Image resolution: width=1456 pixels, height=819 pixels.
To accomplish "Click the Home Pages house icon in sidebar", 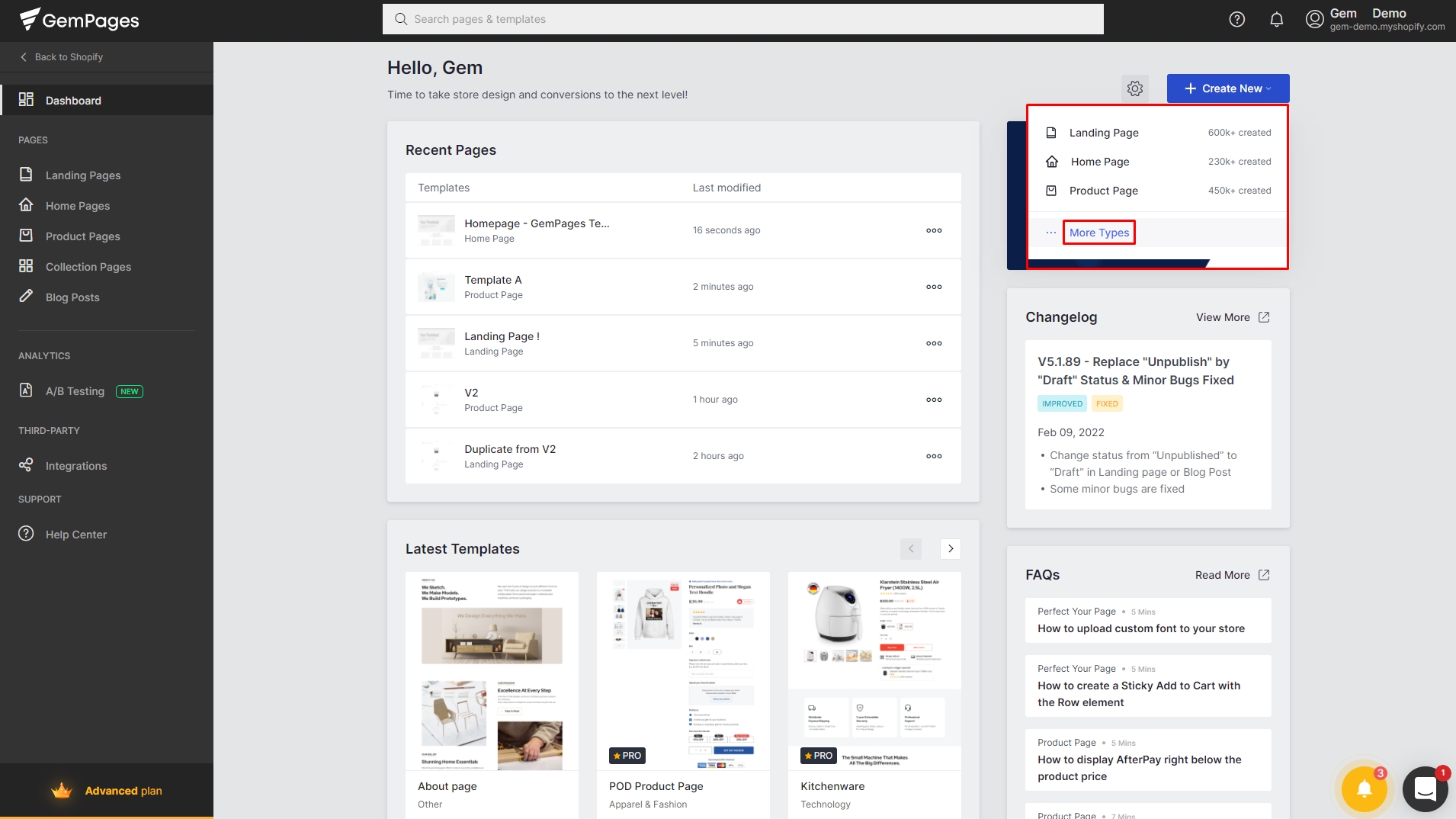I will point(26,205).
